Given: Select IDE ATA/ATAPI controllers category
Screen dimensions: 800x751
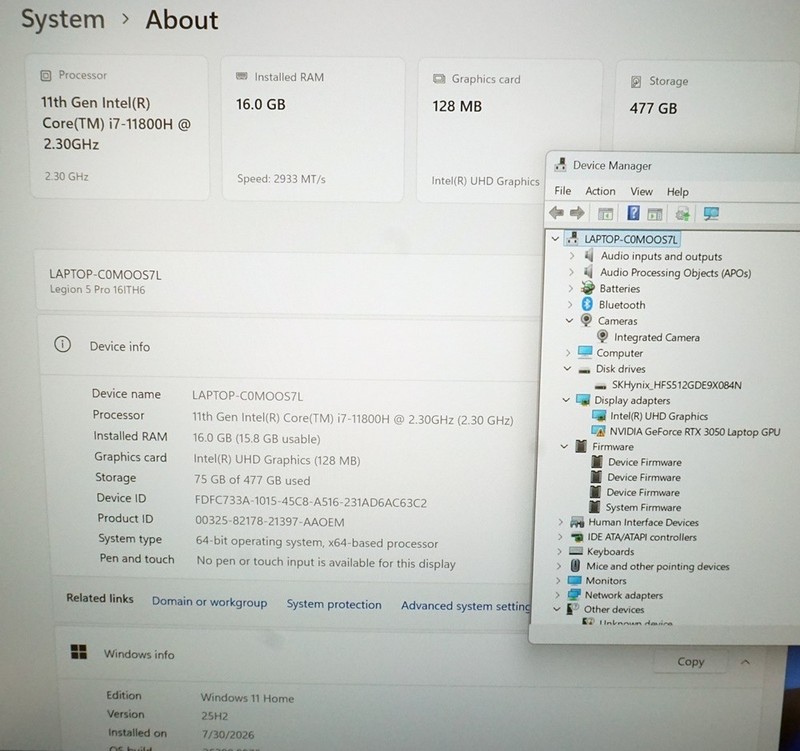Looking at the screenshot, I should coord(641,537).
